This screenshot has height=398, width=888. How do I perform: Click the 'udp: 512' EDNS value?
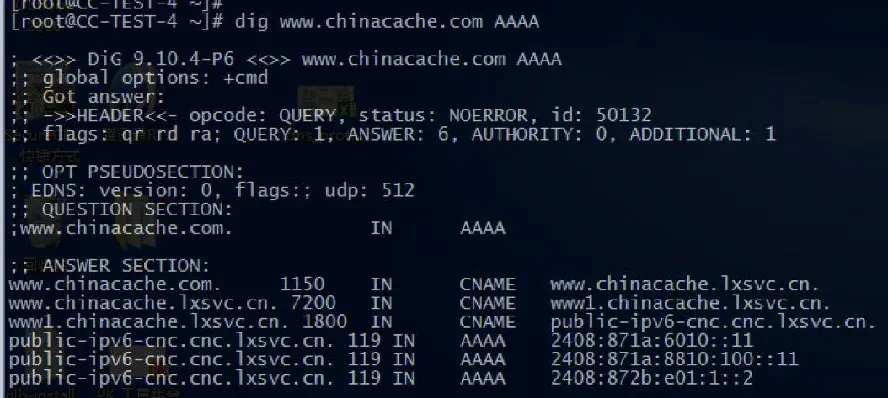pos(370,190)
